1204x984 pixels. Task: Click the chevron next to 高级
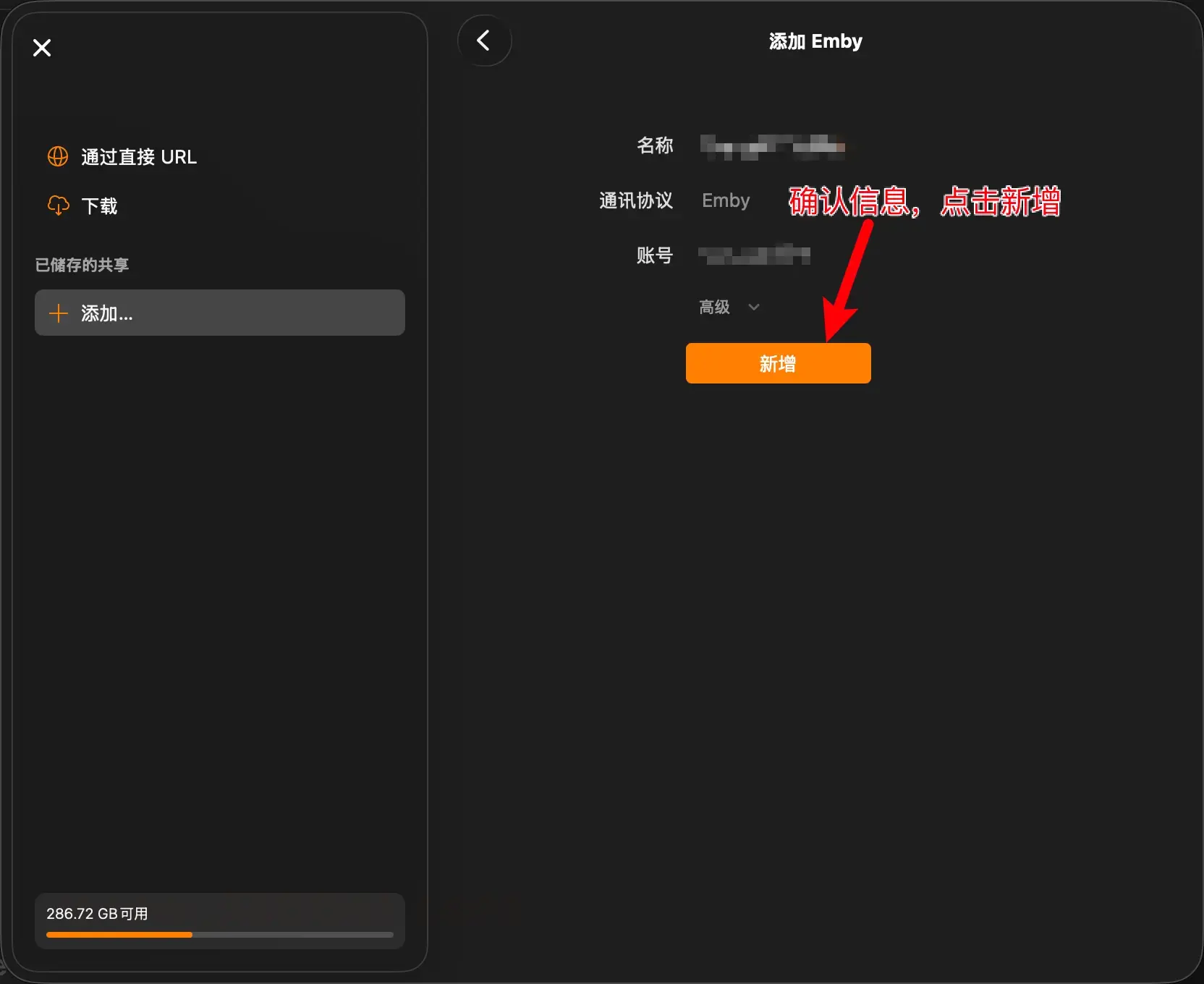754,307
